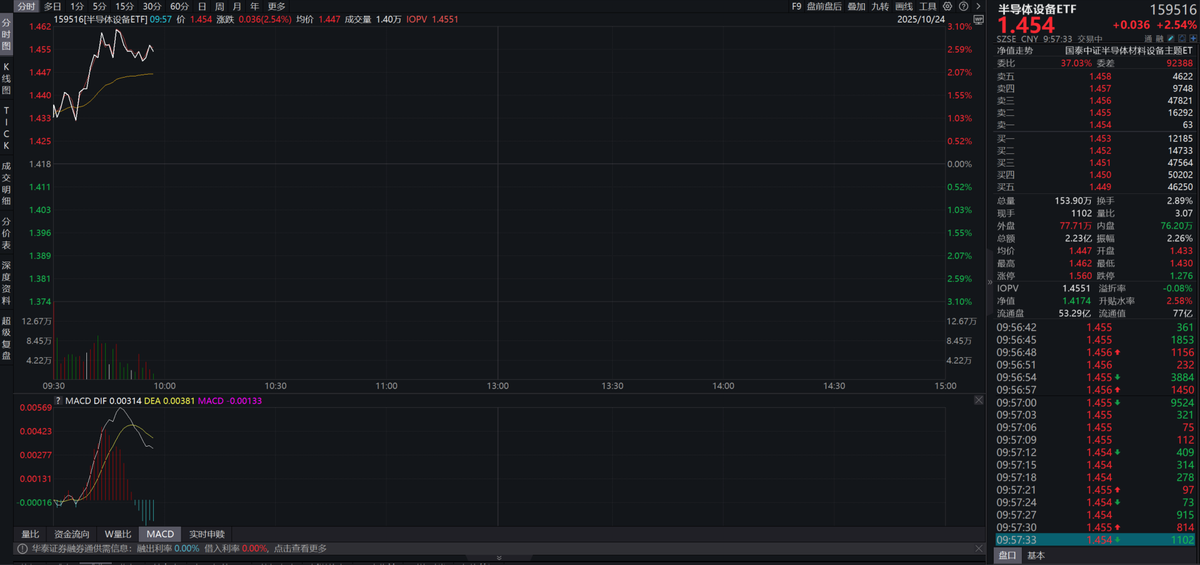Image resolution: width=1200 pixels, height=565 pixels.
Task: Toggle the nine-turn (九转) indicator
Action: (x=880, y=6)
